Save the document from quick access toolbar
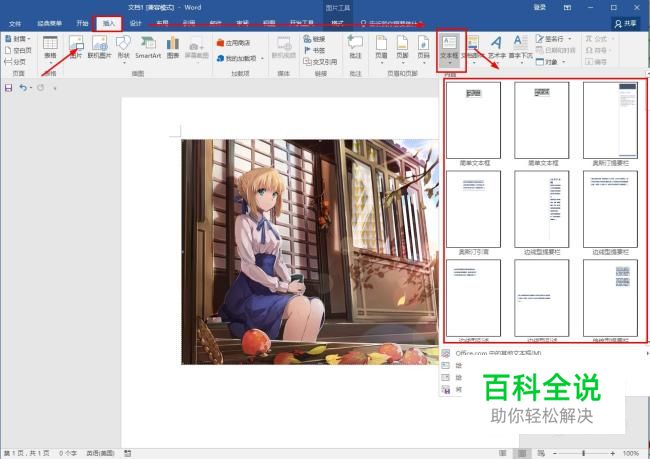 pyautogui.click(x=8, y=88)
